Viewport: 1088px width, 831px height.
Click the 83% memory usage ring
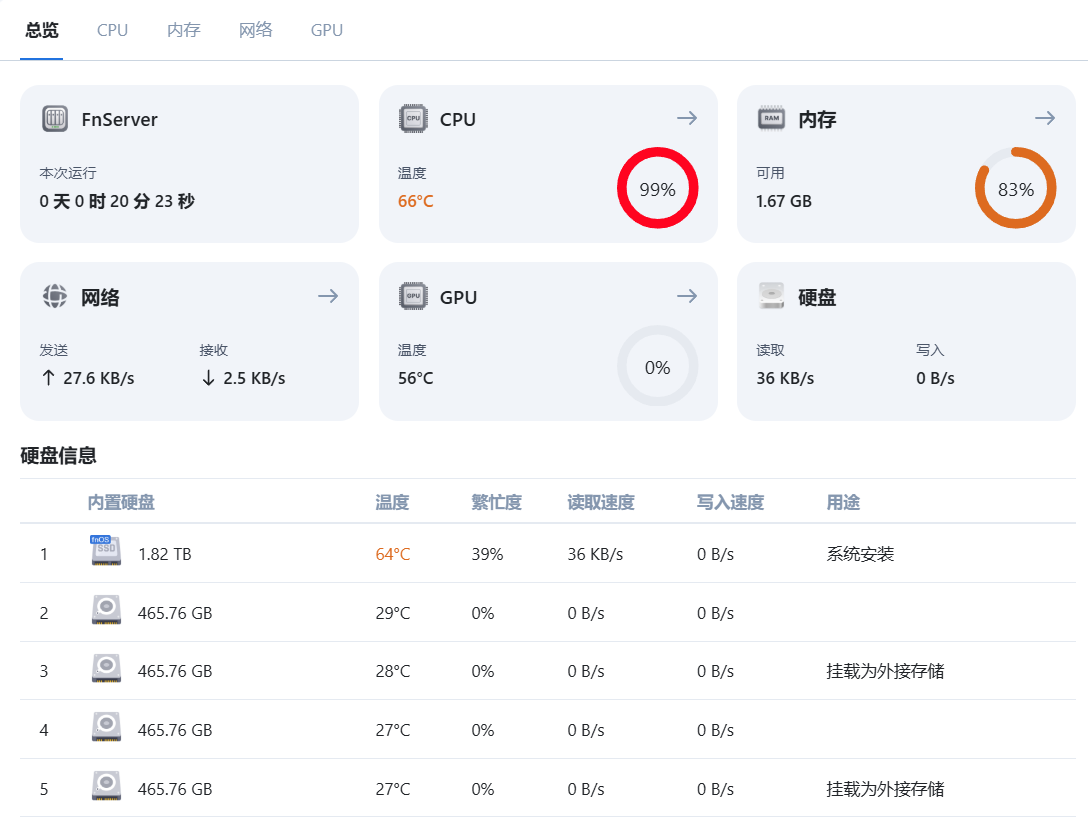tap(1015, 188)
